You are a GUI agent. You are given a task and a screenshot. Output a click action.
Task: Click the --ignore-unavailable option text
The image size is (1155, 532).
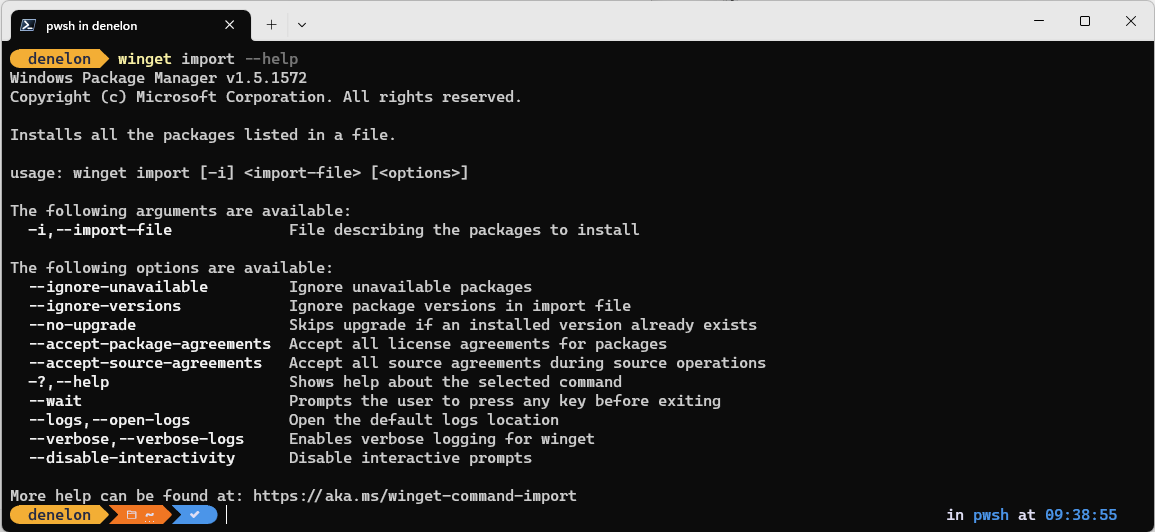(x=118, y=287)
